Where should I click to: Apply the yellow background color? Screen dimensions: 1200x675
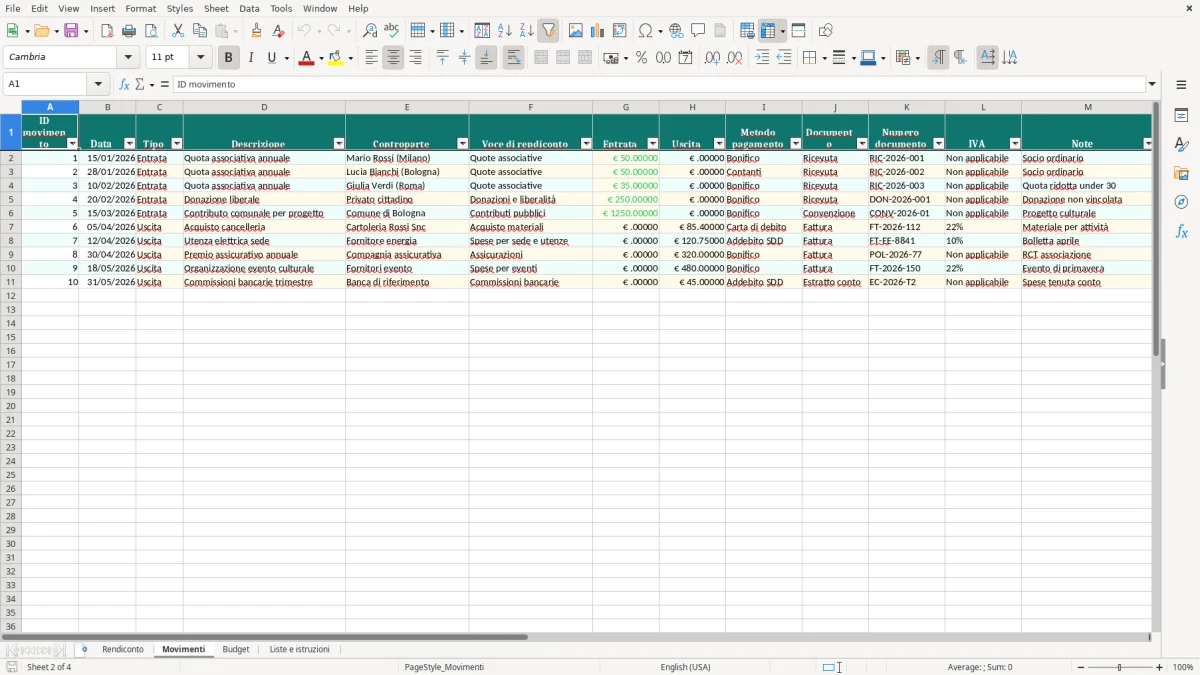click(x=336, y=58)
